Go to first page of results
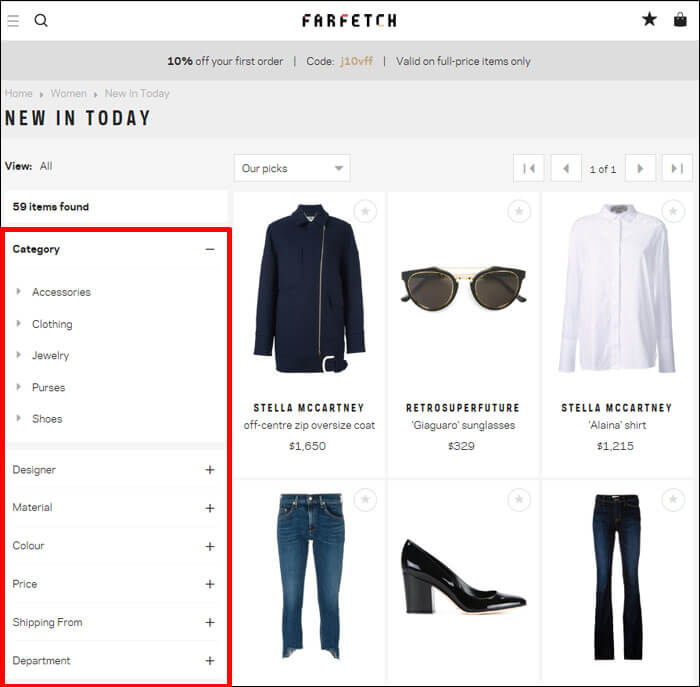Image resolution: width=700 pixels, height=687 pixels. 529,168
